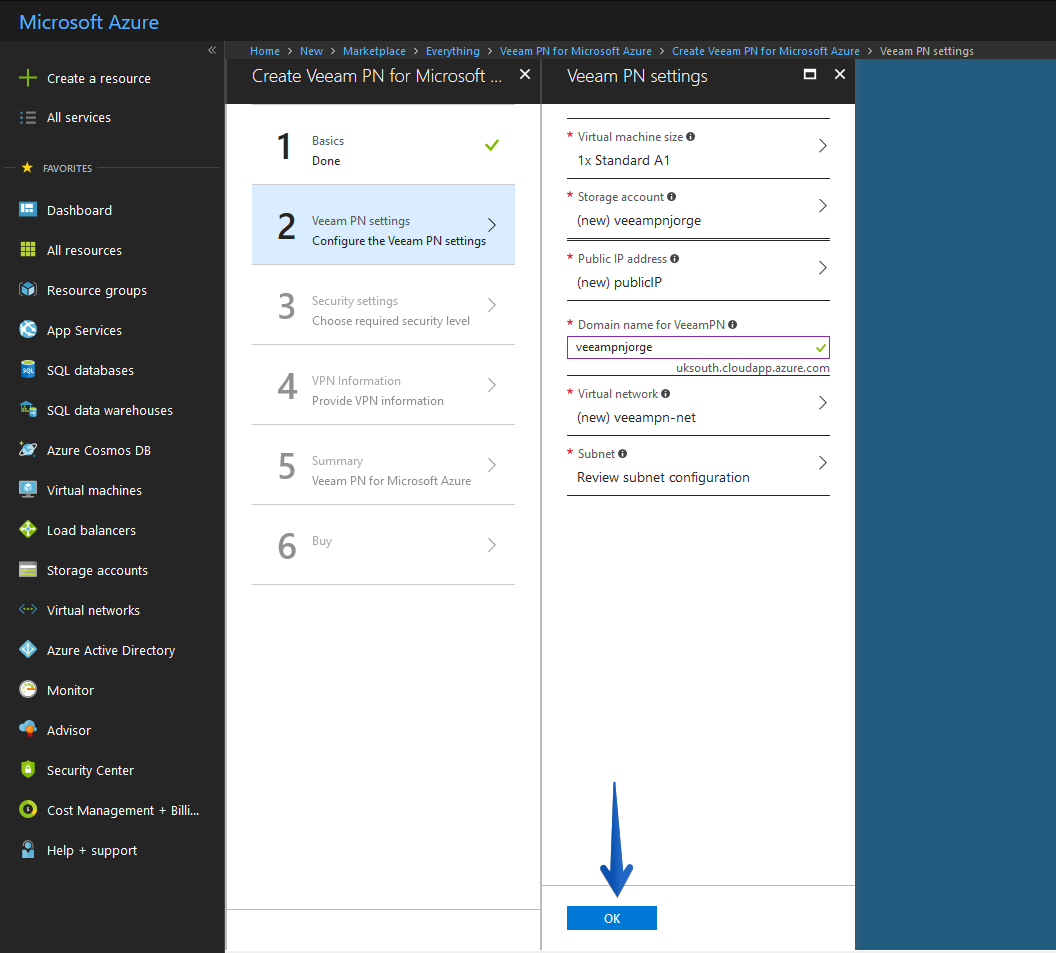Screen dimensions: 1056x953
Task: Show info tooltip for Domain name for VeeamPN
Action: (732, 325)
